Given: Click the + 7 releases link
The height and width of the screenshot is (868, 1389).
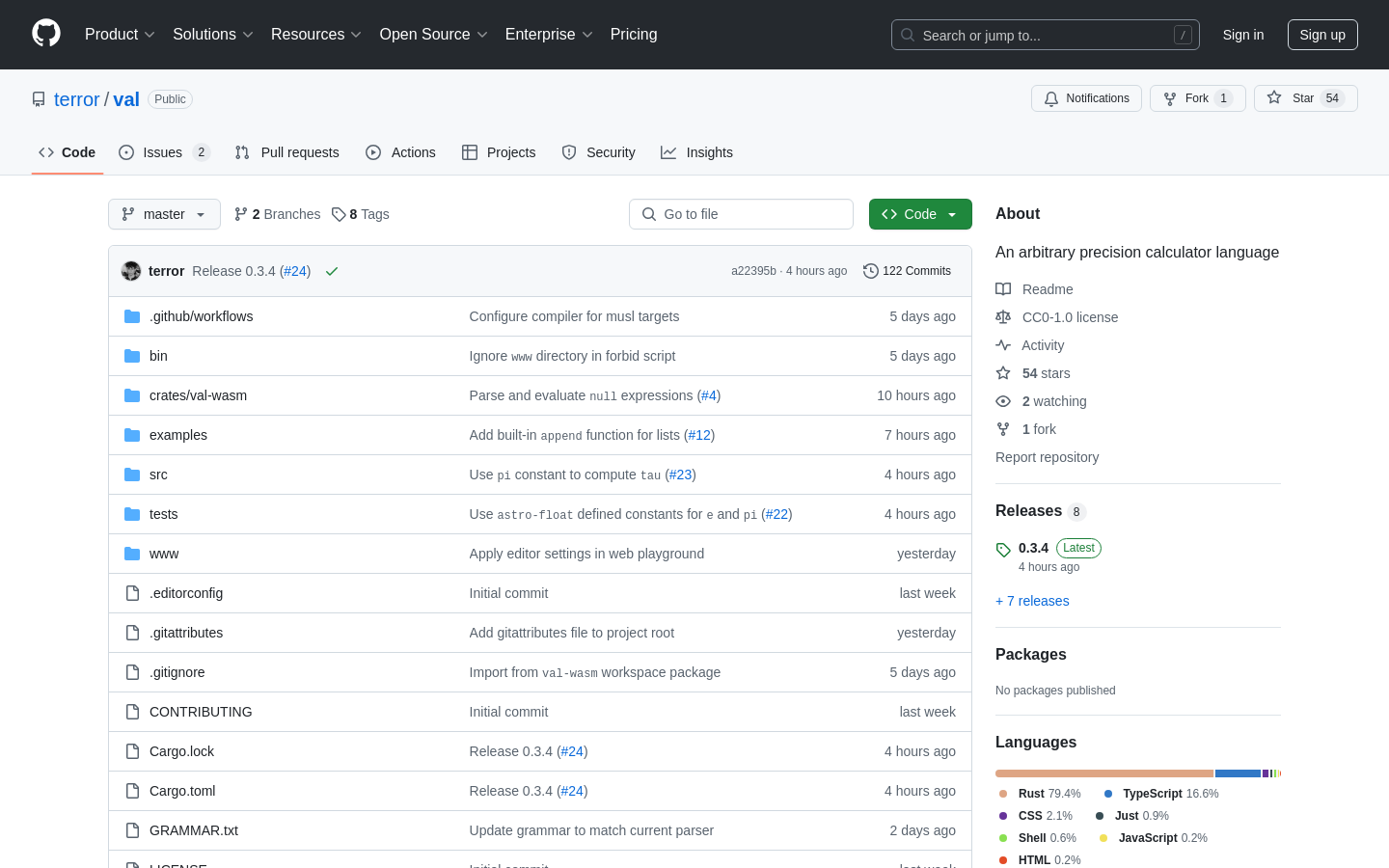Looking at the screenshot, I should 1032,601.
